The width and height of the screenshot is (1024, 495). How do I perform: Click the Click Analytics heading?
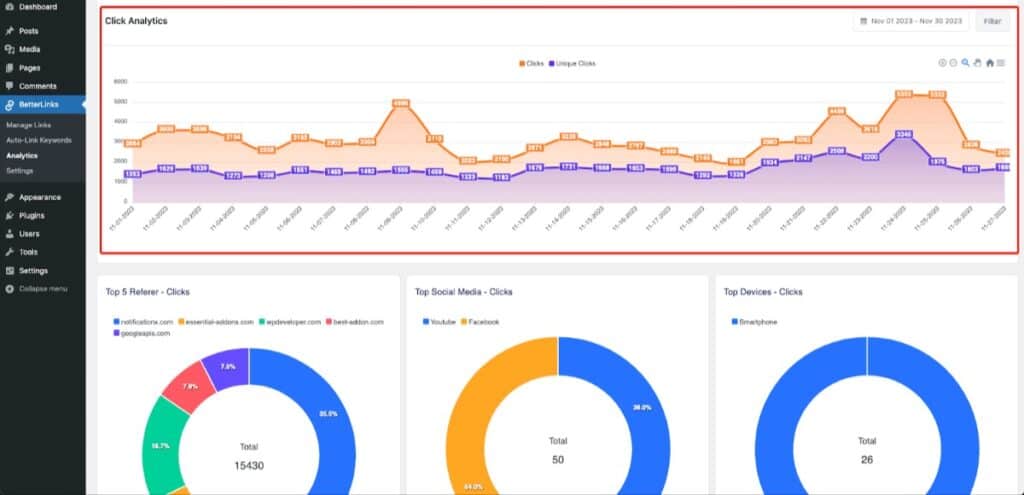[x=136, y=21]
